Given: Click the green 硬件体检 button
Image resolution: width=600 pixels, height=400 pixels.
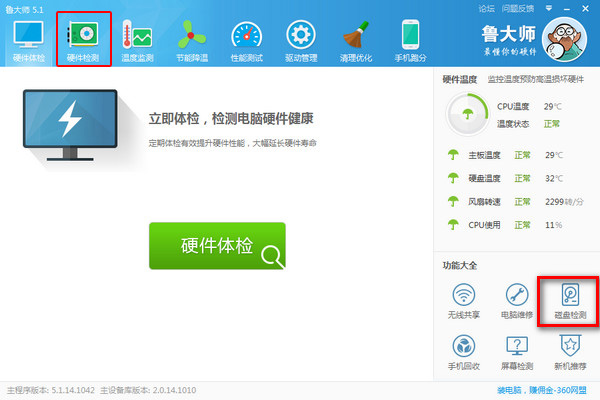Looking at the screenshot, I should [x=217, y=246].
